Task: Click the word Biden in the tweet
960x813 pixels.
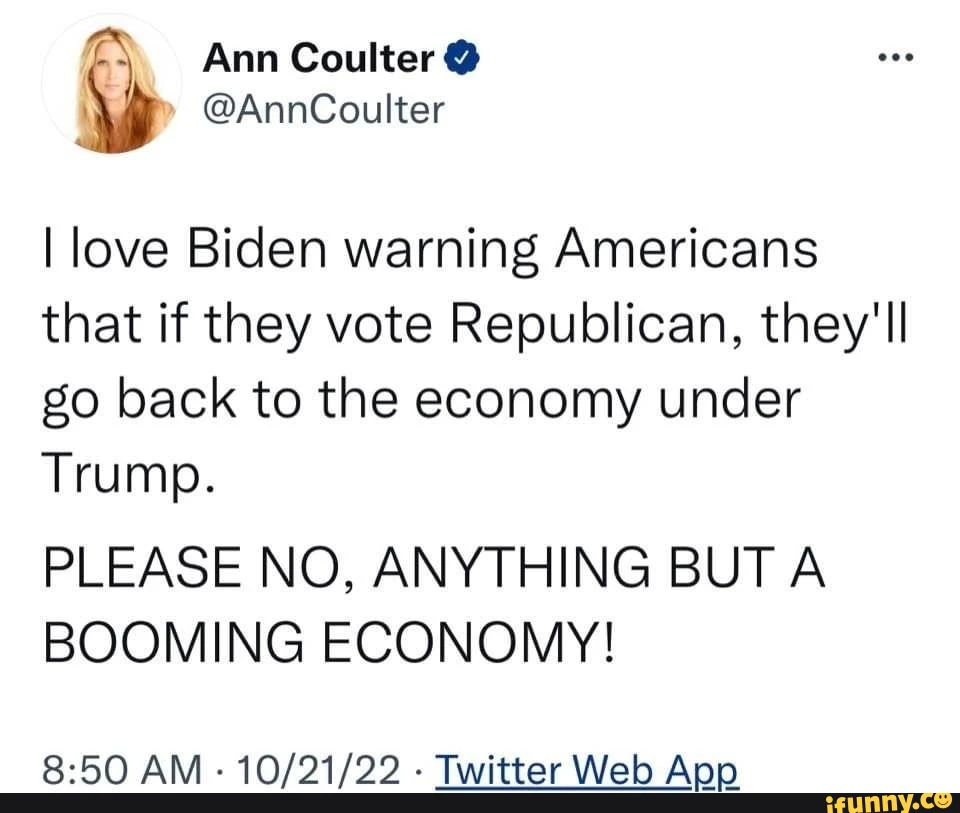Action: coord(257,250)
